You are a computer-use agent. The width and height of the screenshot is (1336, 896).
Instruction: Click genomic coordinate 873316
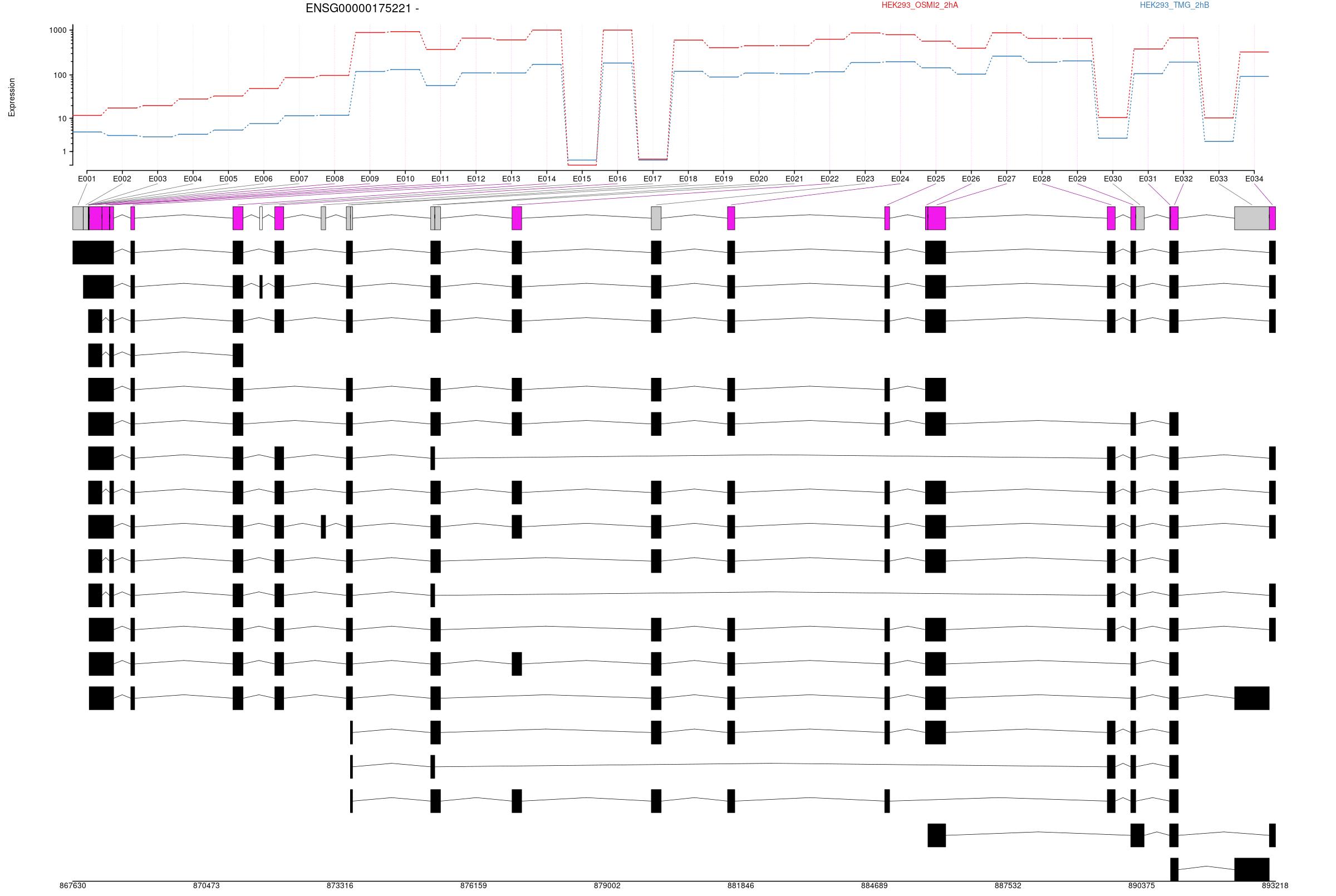pyautogui.click(x=340, y=886)
